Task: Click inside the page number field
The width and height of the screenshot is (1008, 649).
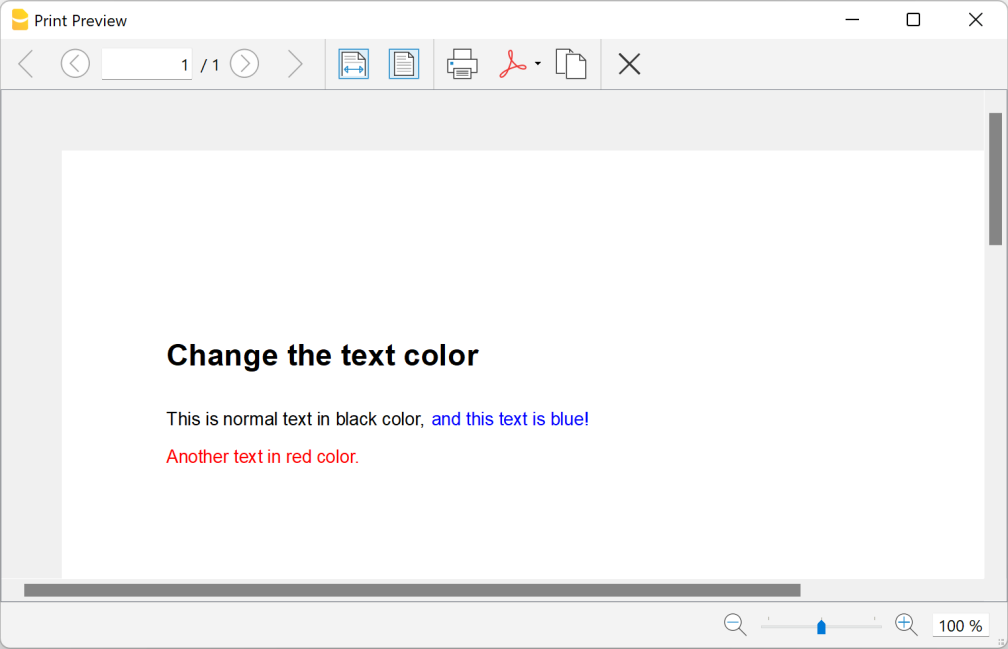Action: point(146,63)
